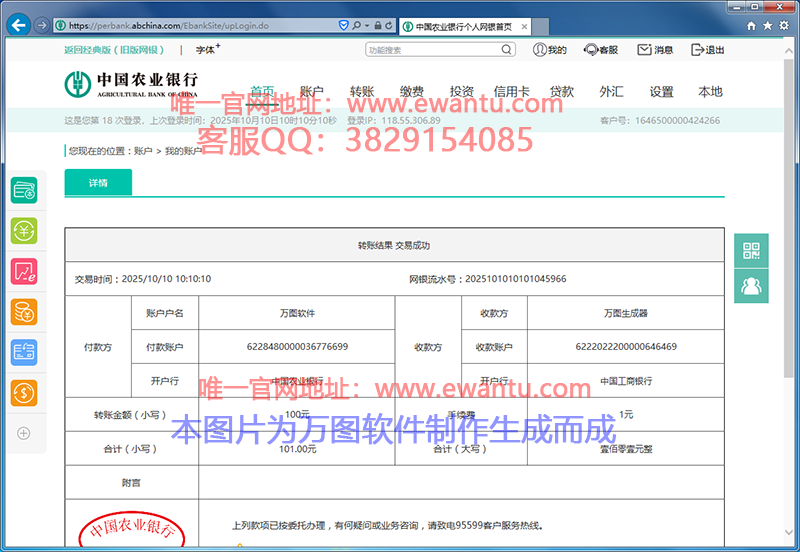
Task: Open the green wallet sidebar shortcut
Action: (x=24, y=190)
